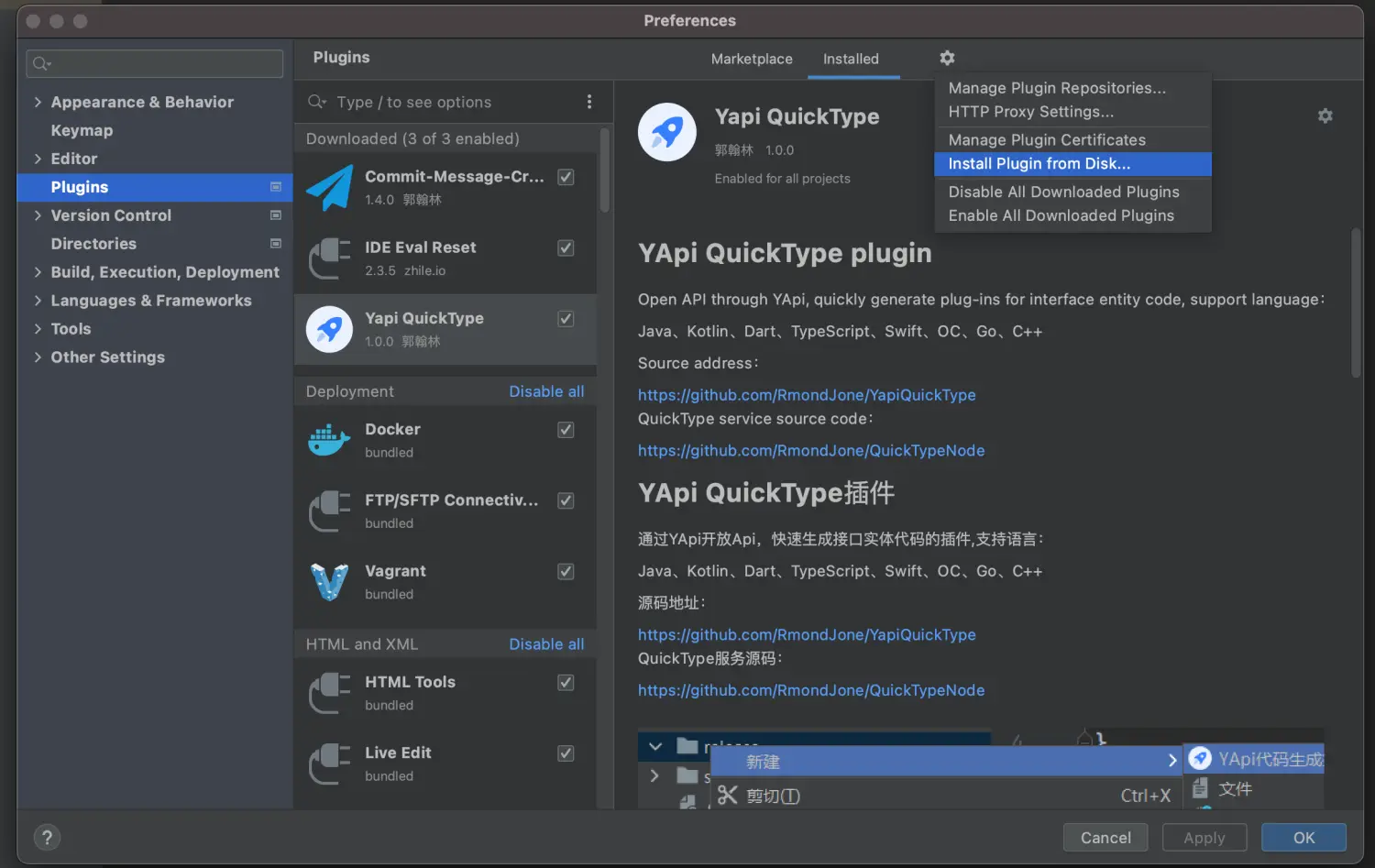Click the Yapi QuickType rocket icon in the list
Image resolution: width=1375 pixels, height=868 pixels.
click(329, 329)
